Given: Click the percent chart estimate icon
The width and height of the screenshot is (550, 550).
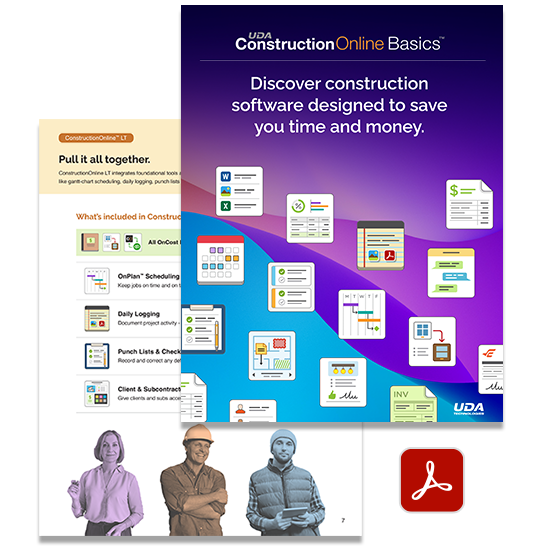Looking at the screenshot, I should 310,218.
